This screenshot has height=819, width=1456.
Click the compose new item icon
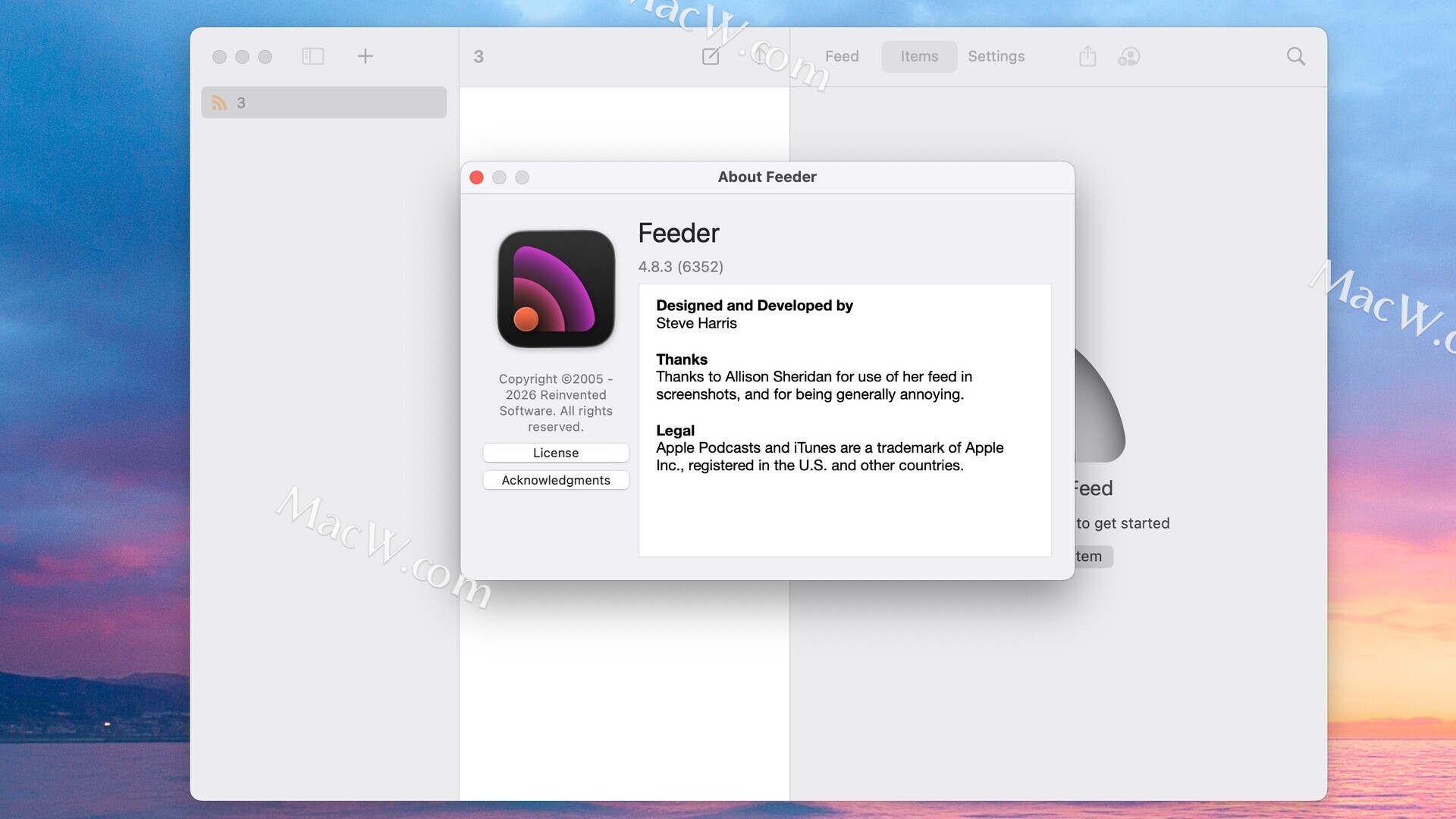point(711,56)
